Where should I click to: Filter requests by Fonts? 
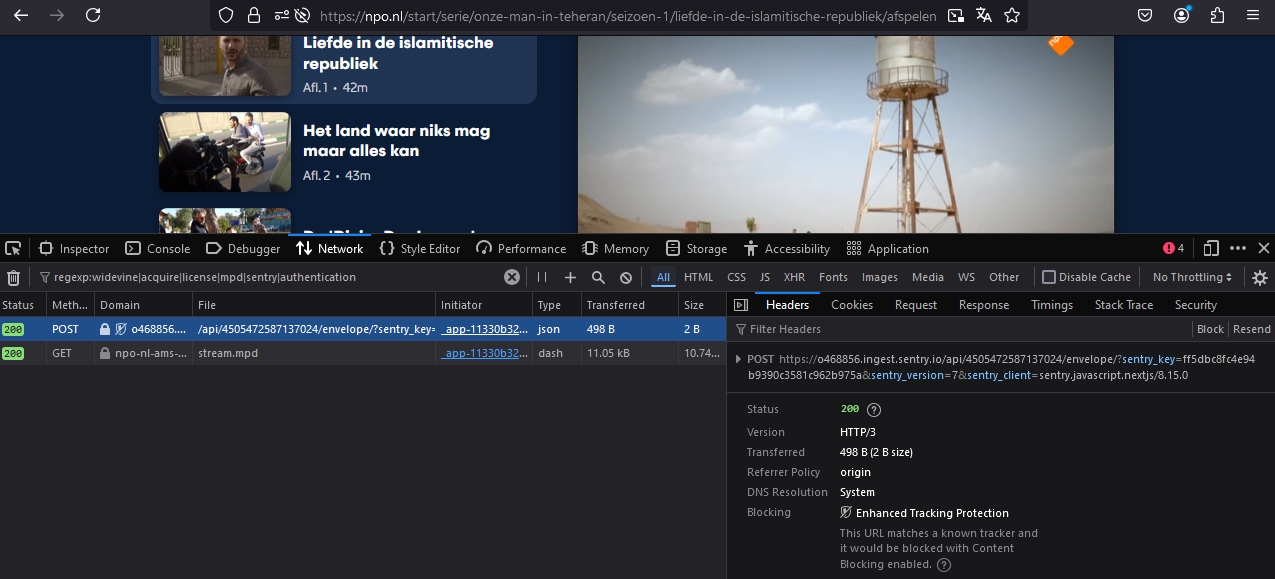click(x=833, y=277)
